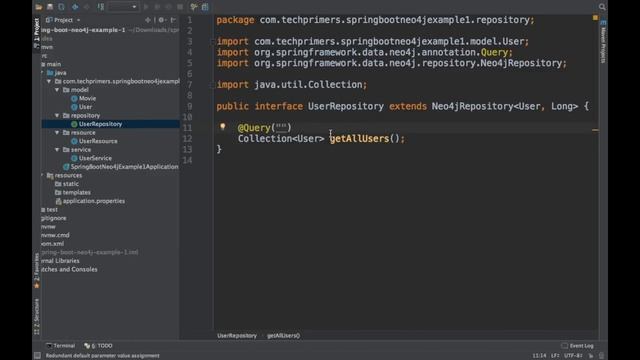This screenshot has width=640, height=360.
Task: Click the blue Back navigation icon
Action: coord(75,7)
